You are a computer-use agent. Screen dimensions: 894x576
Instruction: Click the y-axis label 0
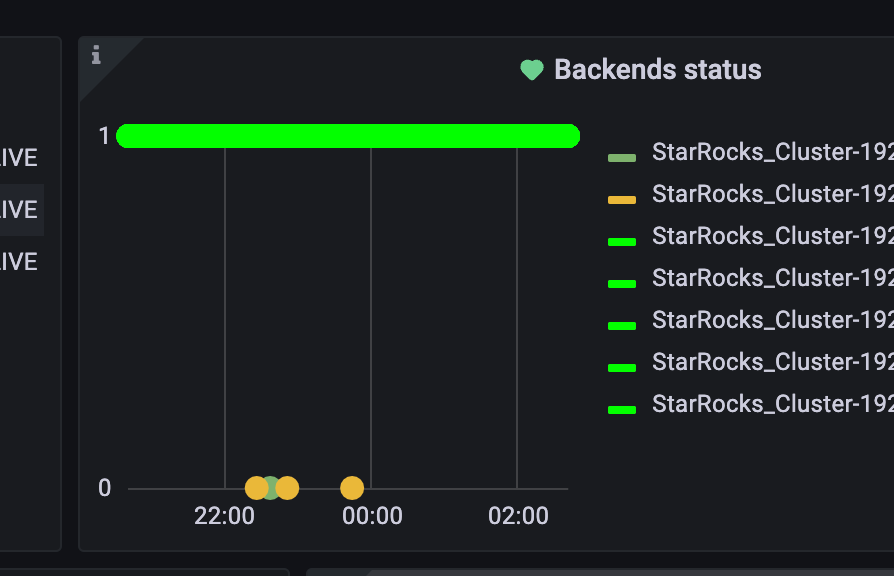click(x=105, y=488)
